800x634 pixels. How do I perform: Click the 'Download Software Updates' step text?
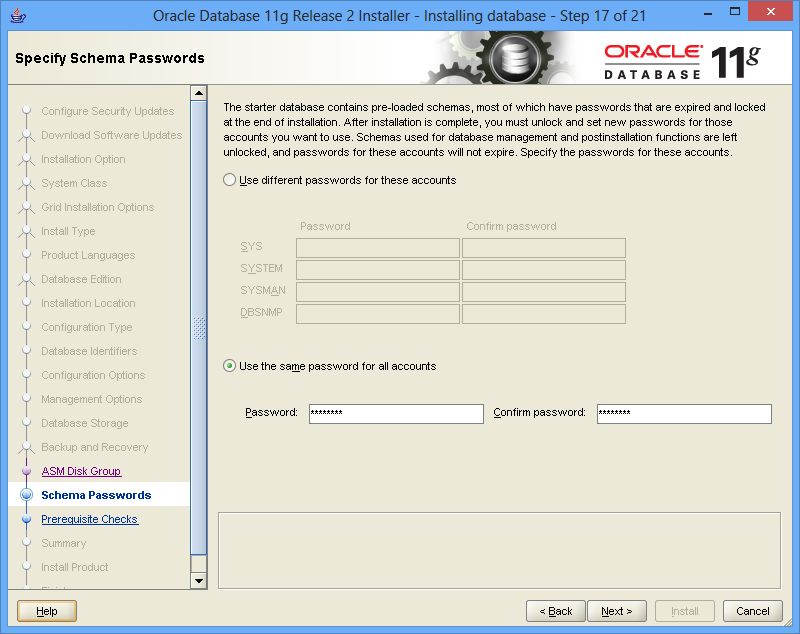pos(112,135)
